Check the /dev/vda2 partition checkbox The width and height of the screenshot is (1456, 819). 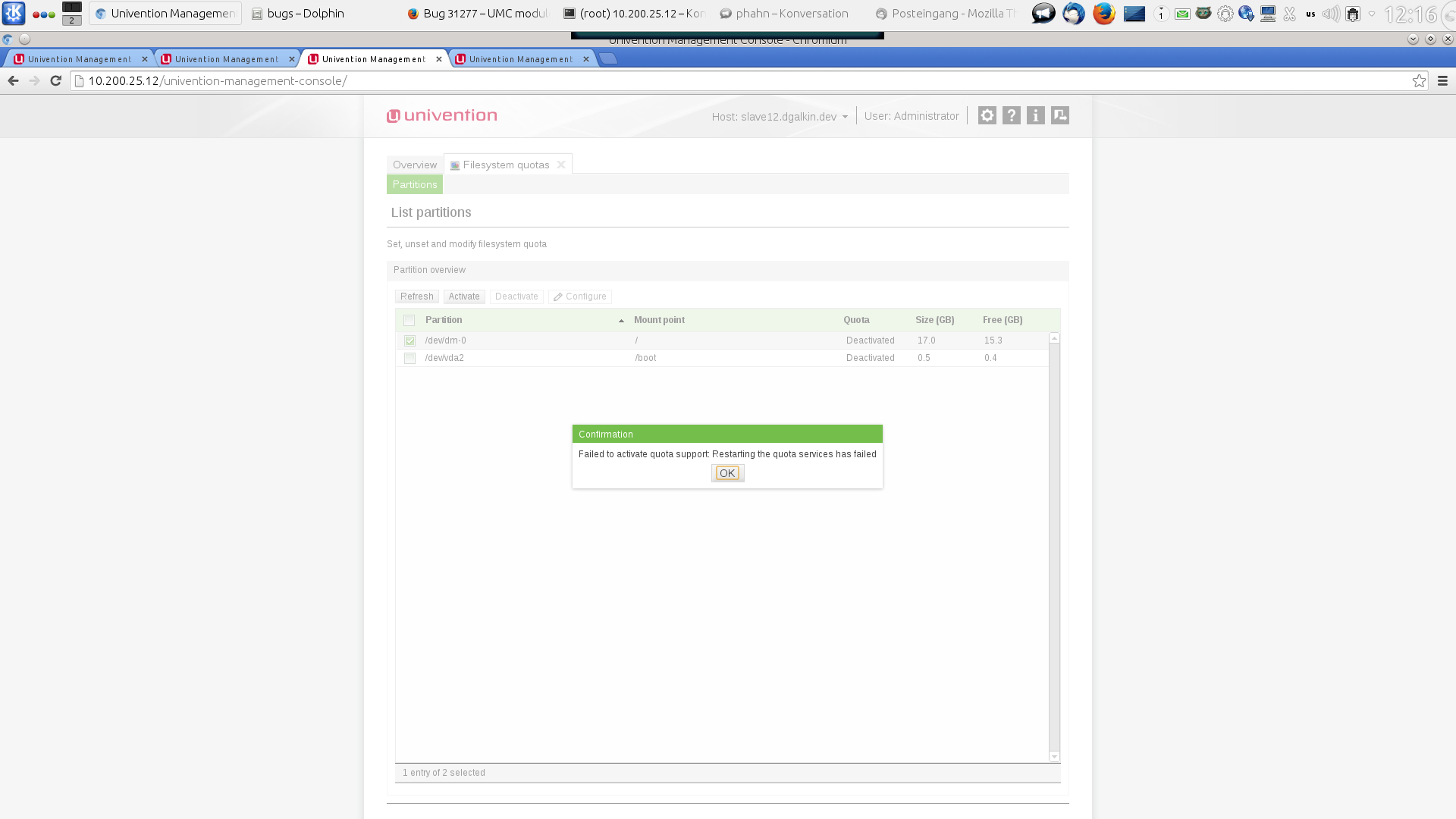point(409,358)
